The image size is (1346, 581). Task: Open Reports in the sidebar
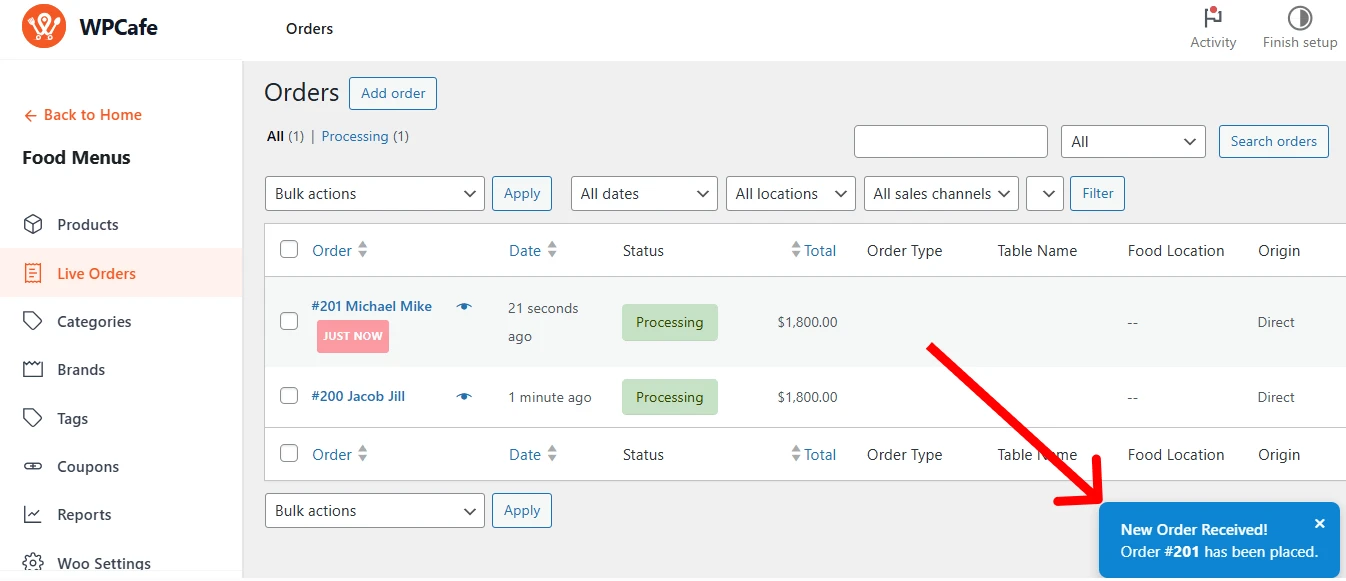pos(84,515)
